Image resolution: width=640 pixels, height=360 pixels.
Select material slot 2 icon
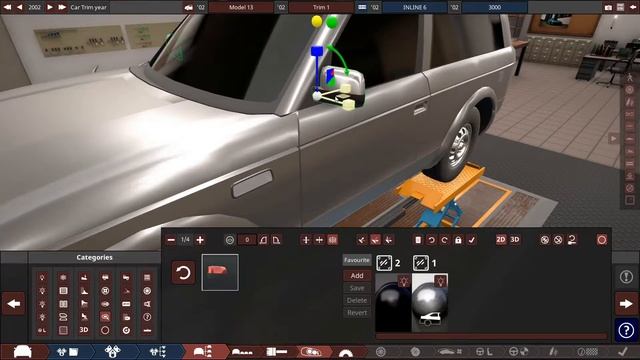(x=384, y=263)
